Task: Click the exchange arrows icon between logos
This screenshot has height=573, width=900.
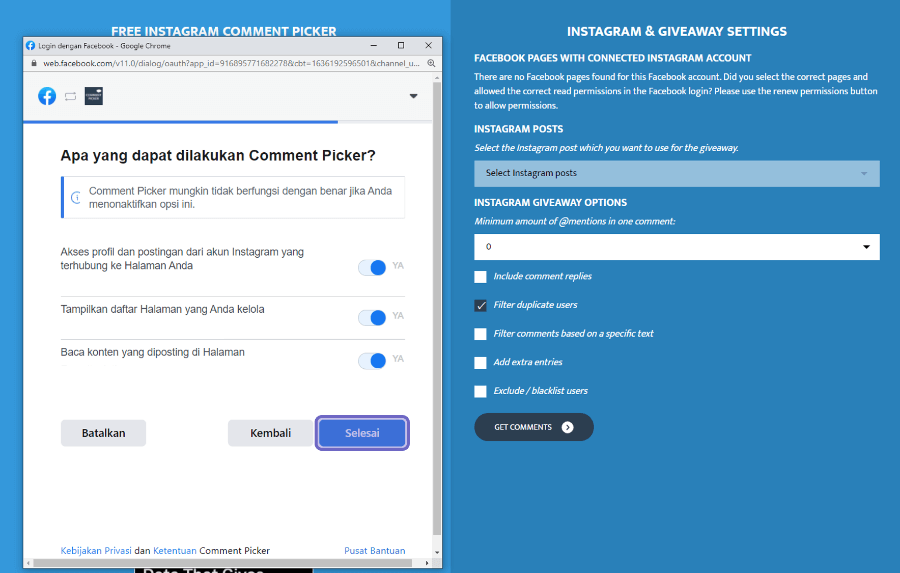Action: coord(70,96)
